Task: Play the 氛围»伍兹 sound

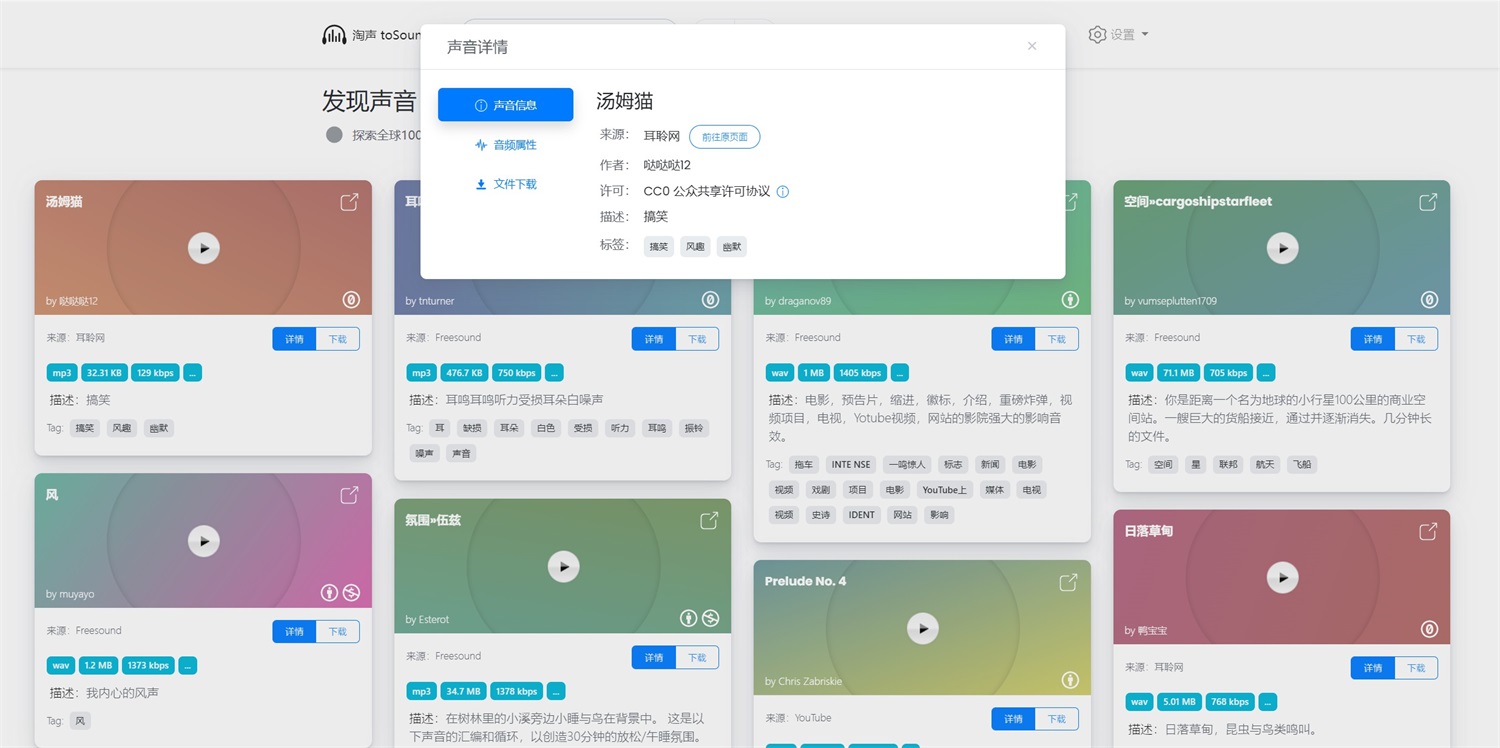Action: click(564, 567)
